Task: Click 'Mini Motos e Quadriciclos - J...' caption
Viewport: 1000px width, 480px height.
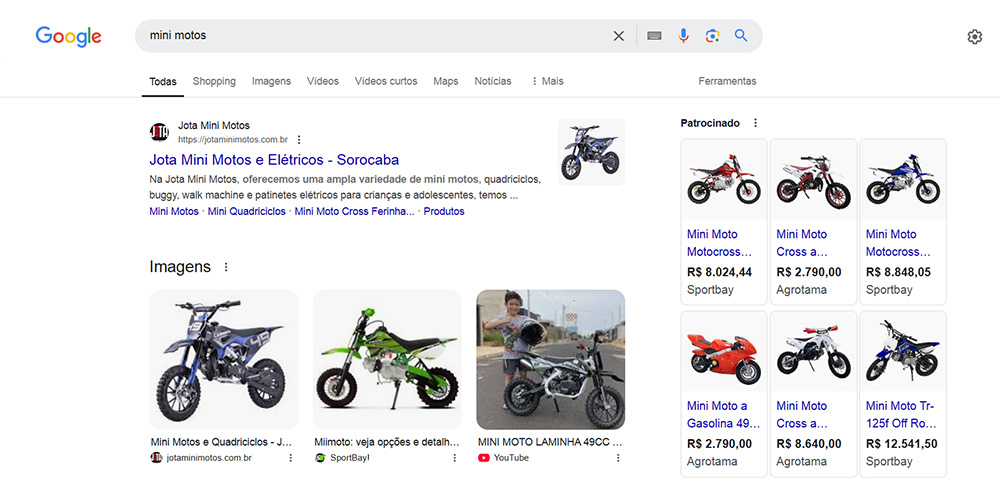Action: click(x=221, y=442)
